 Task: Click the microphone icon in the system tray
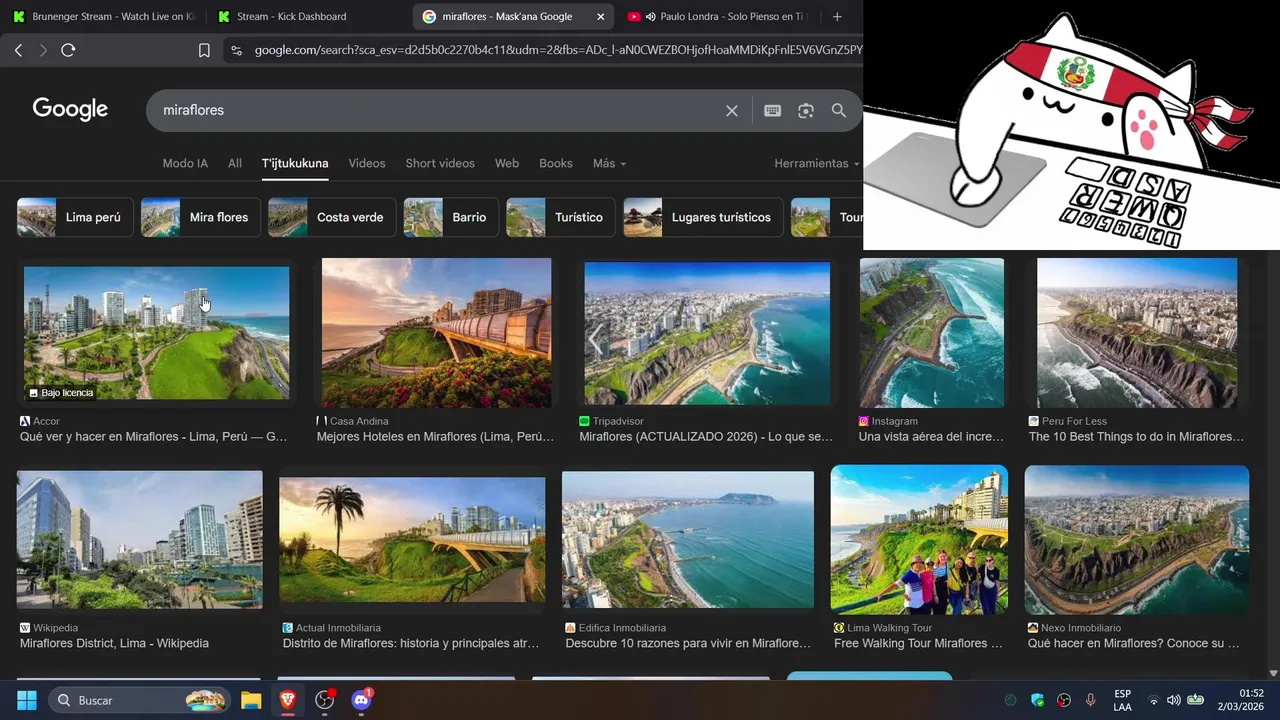coord(1090,700)
